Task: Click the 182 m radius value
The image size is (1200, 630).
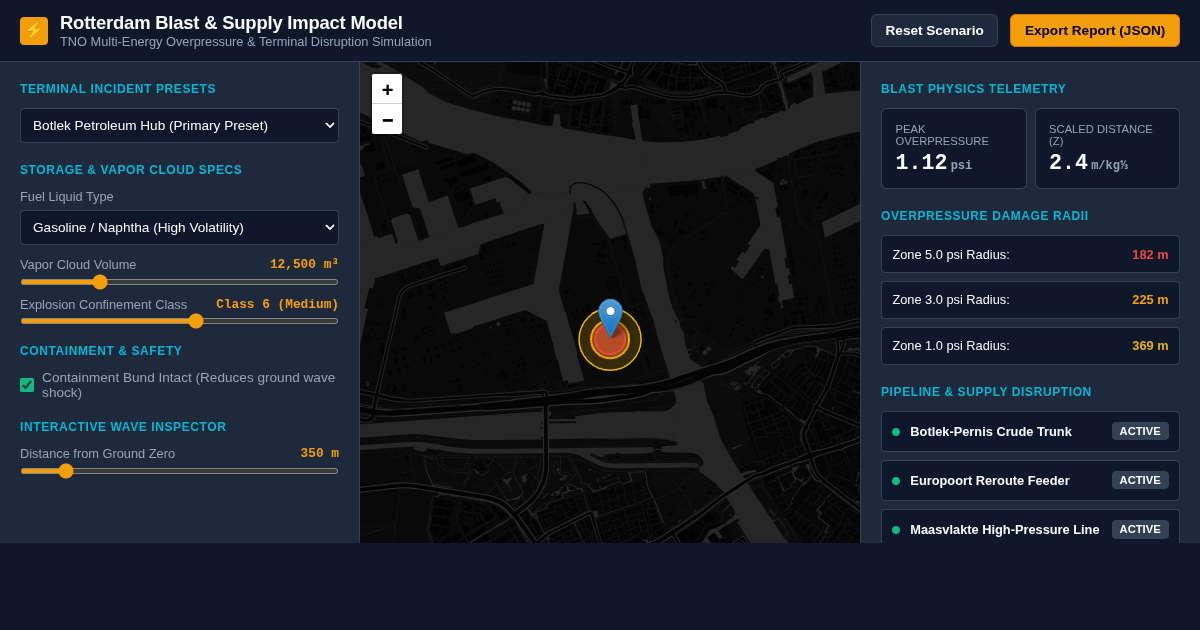Action: [x=1150, y=254]
